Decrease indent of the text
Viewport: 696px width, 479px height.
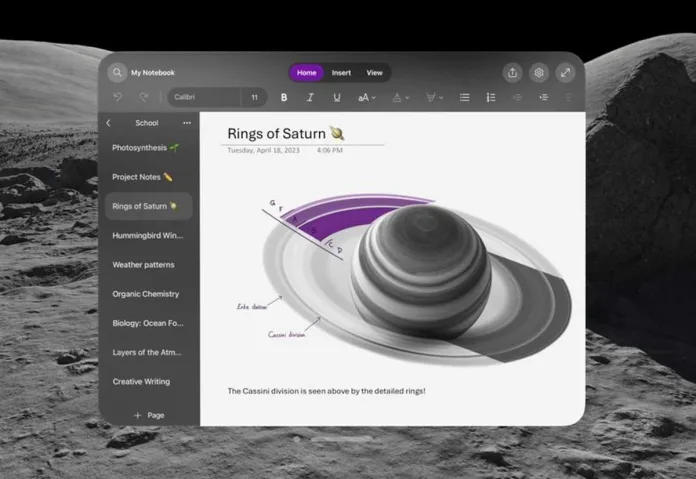pyautogui.click(x=517, y=97)
